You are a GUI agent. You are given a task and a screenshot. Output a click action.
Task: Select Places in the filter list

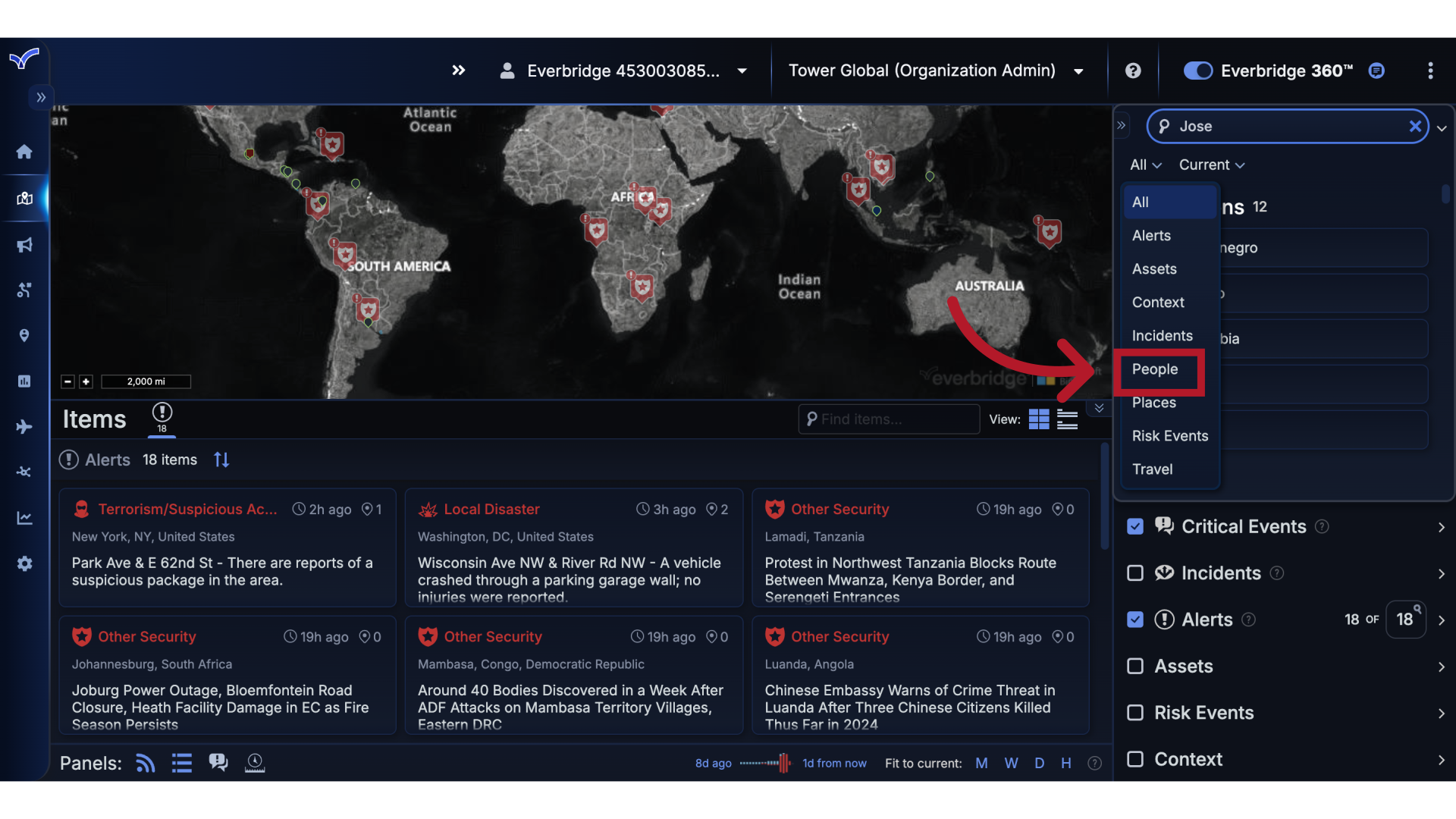pos(1153,403)
